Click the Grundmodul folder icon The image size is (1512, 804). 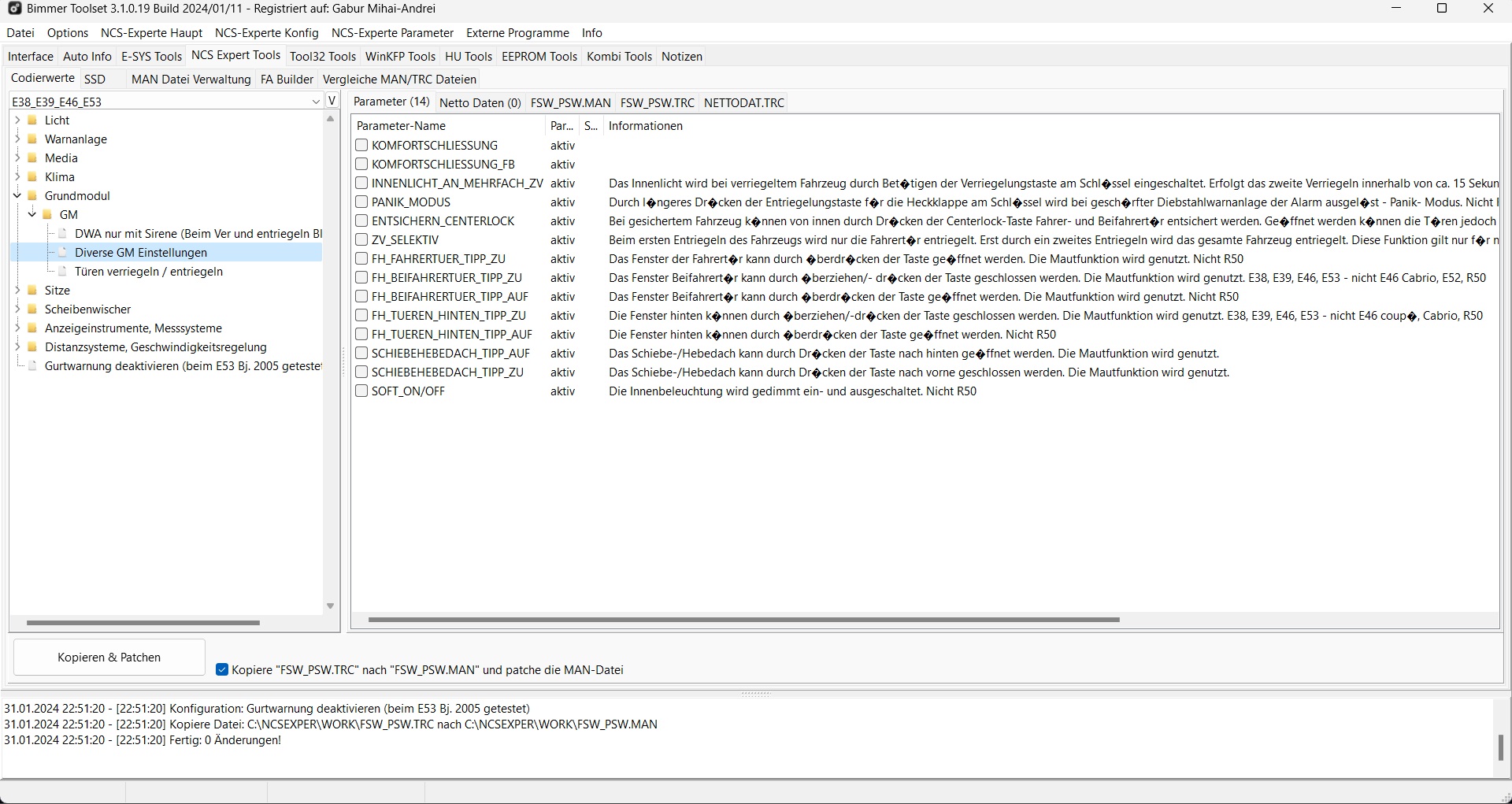pos(32,196)
